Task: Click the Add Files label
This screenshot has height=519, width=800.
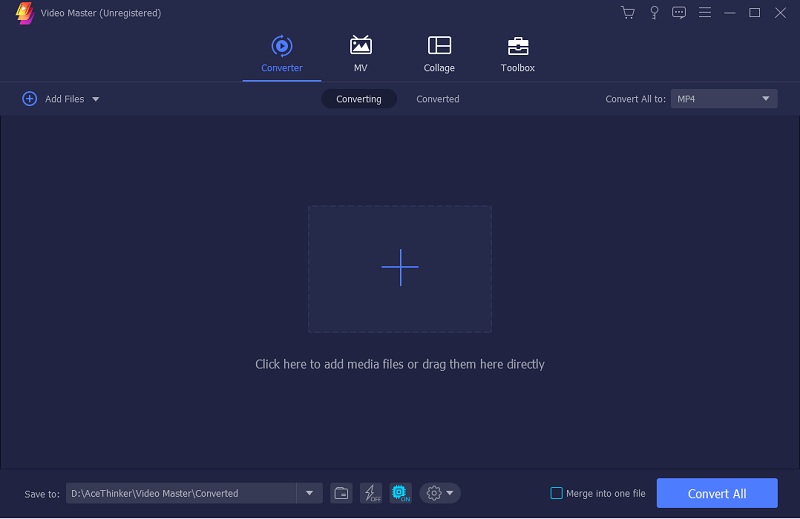Action: click(65, 99)
